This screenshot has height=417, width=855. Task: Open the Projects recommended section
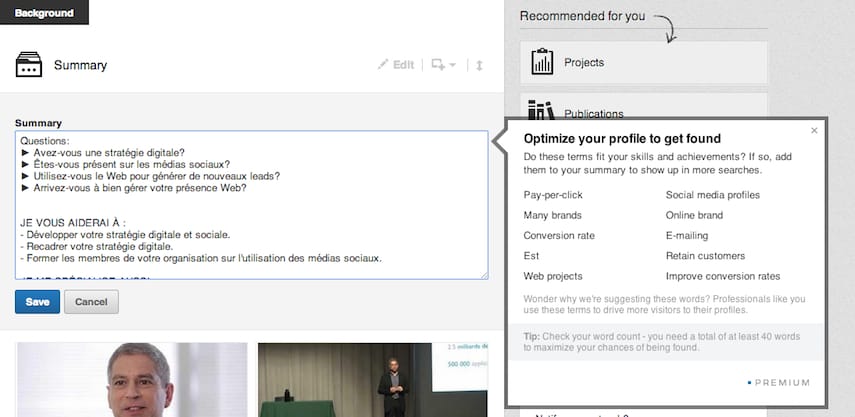(x=643, y=63)
